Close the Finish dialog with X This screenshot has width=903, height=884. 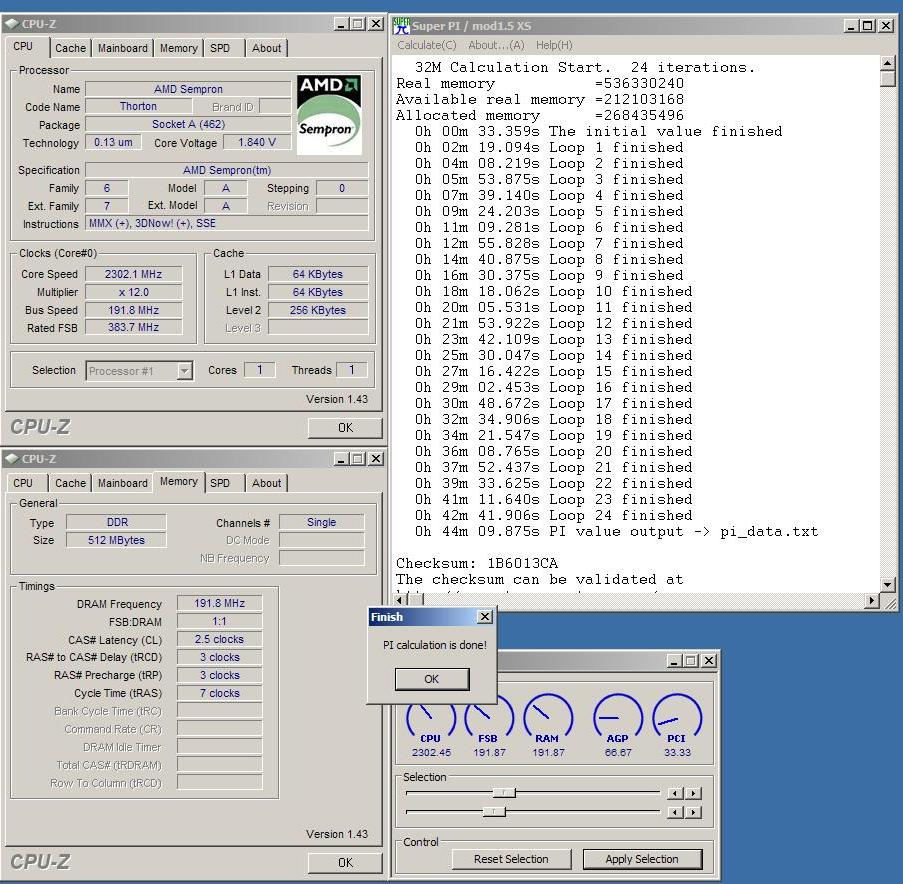pos(485,617)
